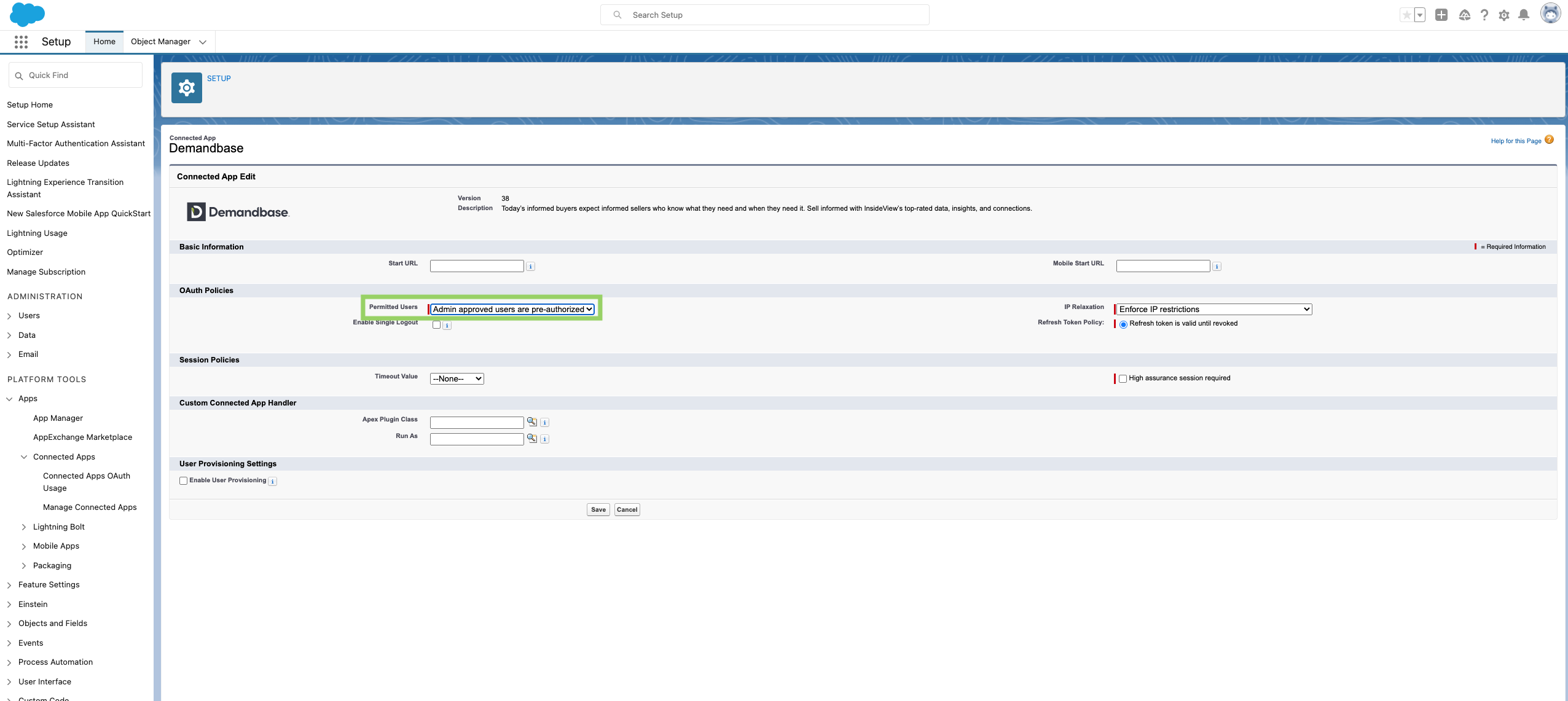Viewport: 1568px width, 701px height.
Task: Click the Mobile Start URL info icon
Action: click(x=1217, y=267)
